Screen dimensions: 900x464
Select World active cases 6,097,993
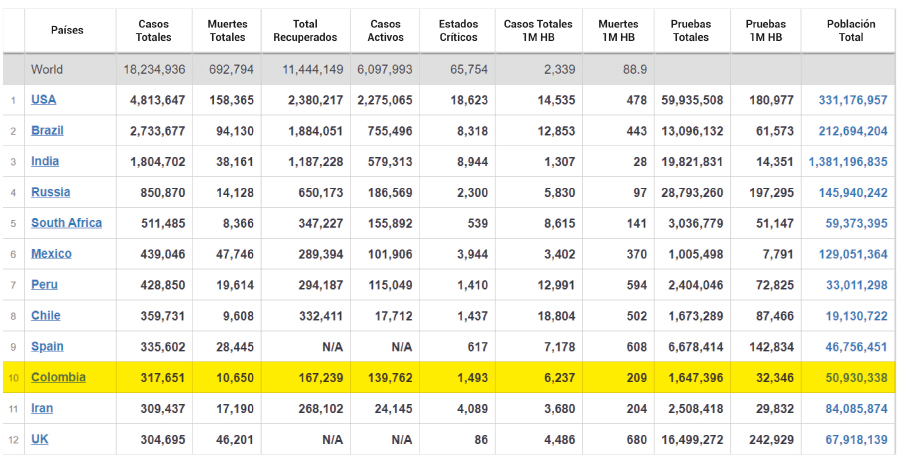385,69
